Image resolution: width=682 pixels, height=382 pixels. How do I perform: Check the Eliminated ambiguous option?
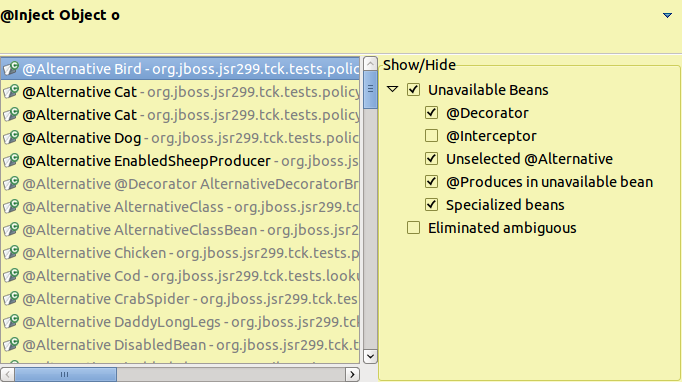[x=413, y=228]
